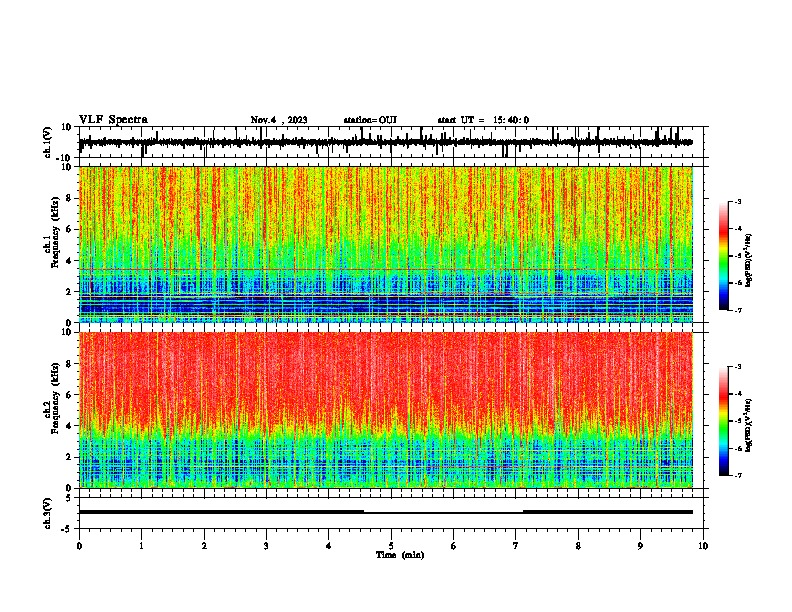The width and height of the screenshot is (792, 612).
Task: Click the 'station=OUJ' label
Action: [x=370, y=120]
